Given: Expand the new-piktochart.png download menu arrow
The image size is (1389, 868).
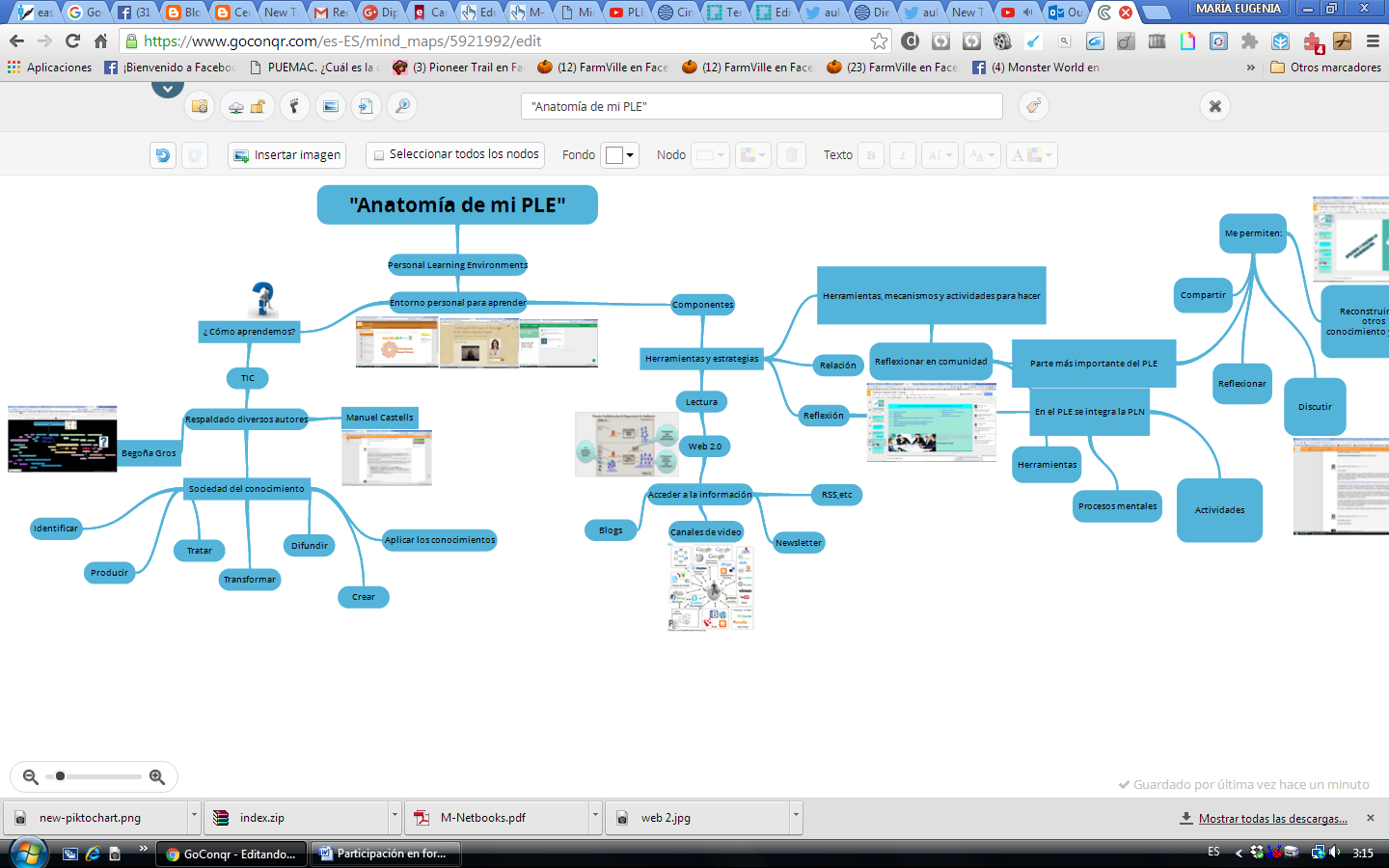Looking at the screenshot, I should click(194, 817).
